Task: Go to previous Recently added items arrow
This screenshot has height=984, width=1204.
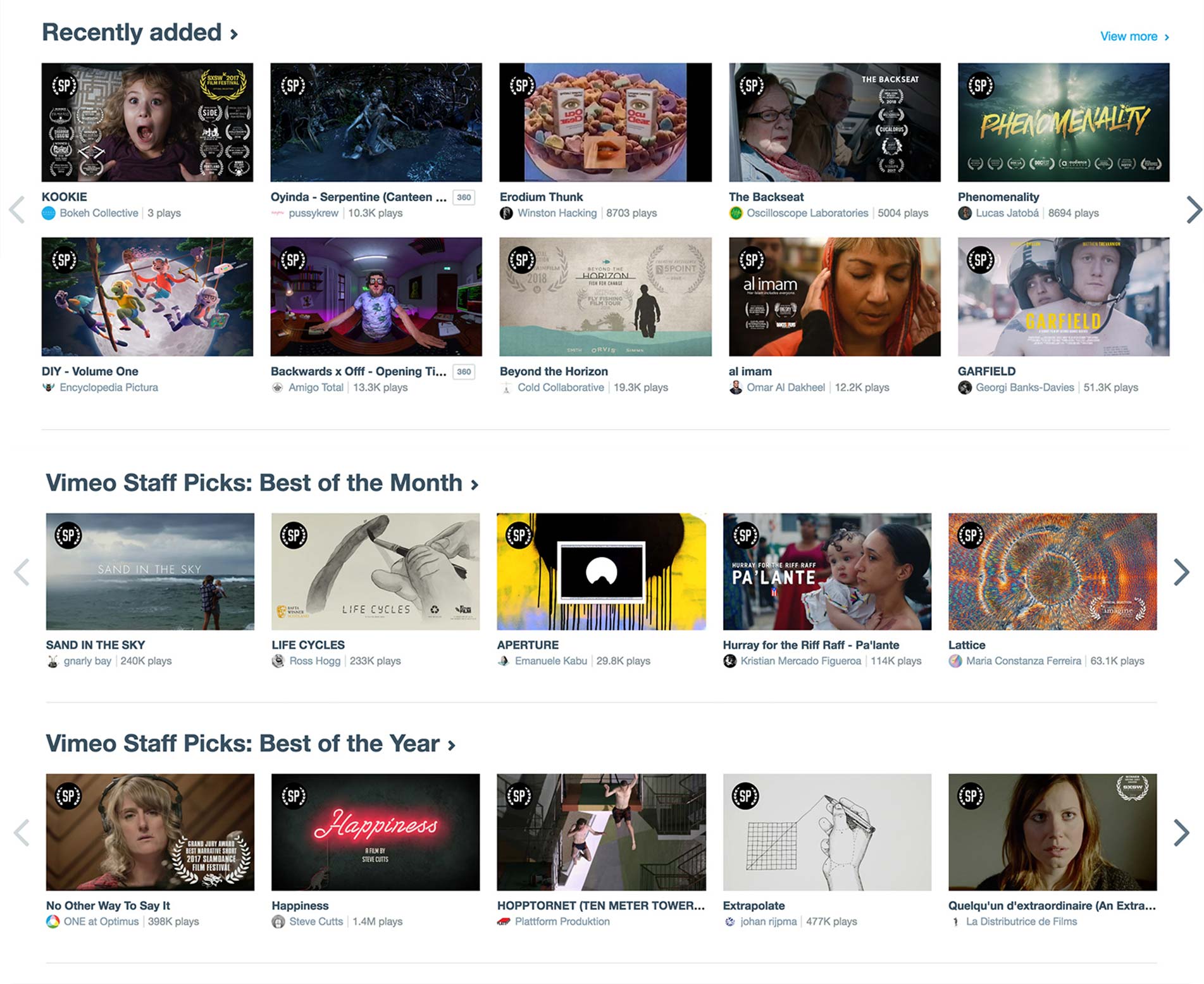Action: (x=18, y=210)
